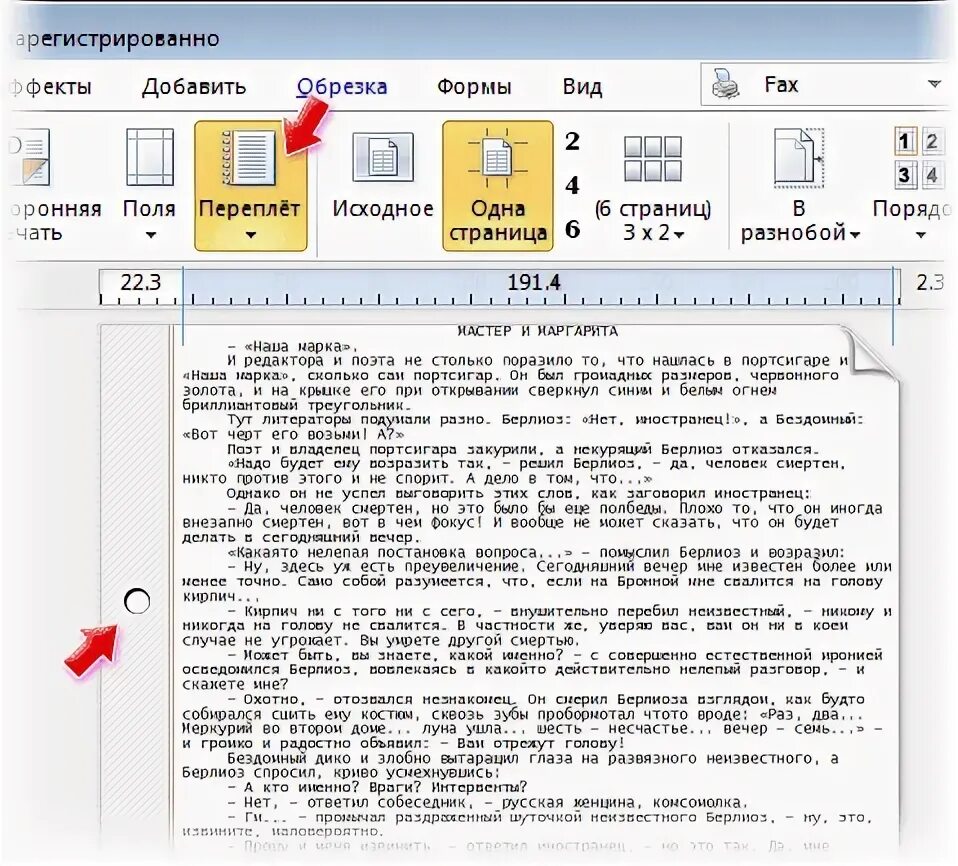Click the line 'бриллиантовый треугольник.'
The width and height of the screenshot is (958, 866).
pyautogui.click(x=297, y=405)
